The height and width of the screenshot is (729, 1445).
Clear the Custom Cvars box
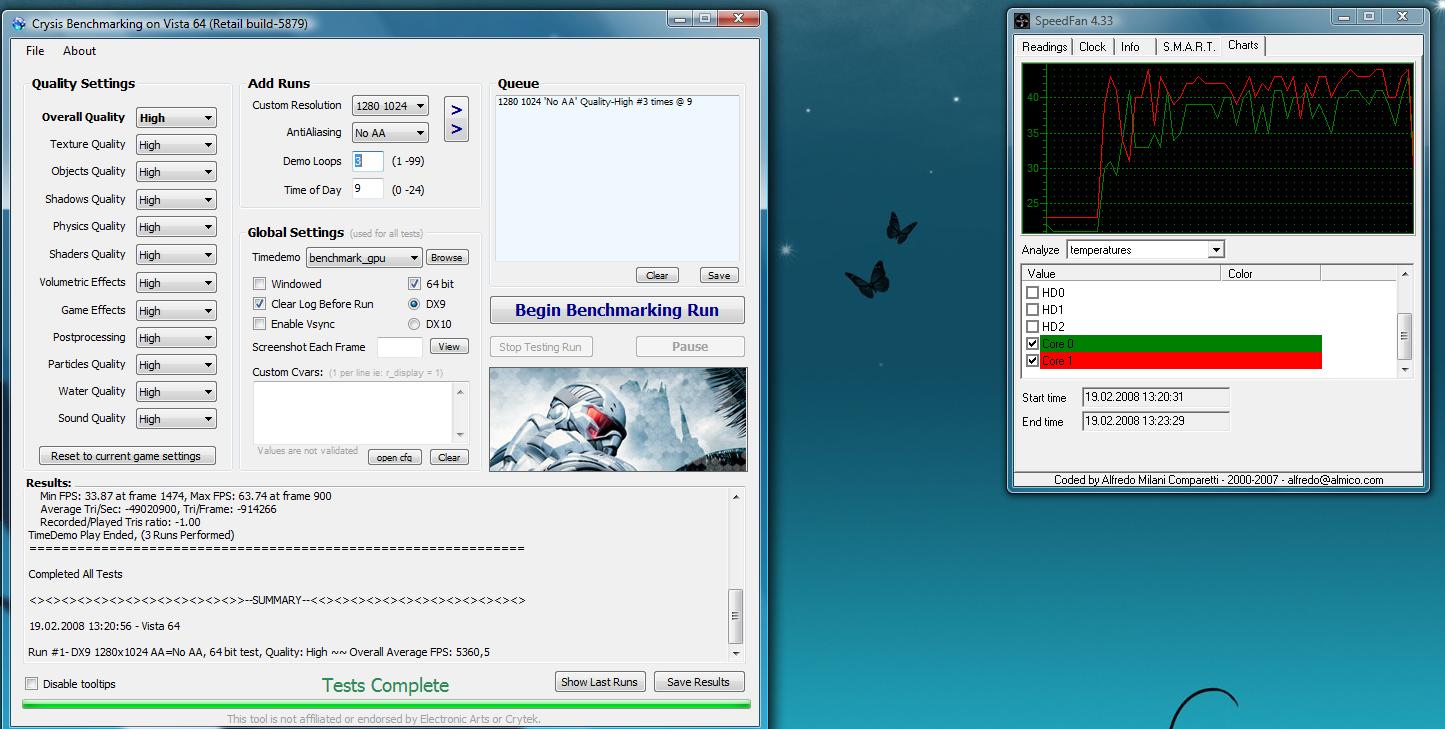pyautogui.click(x=449, y=458)
